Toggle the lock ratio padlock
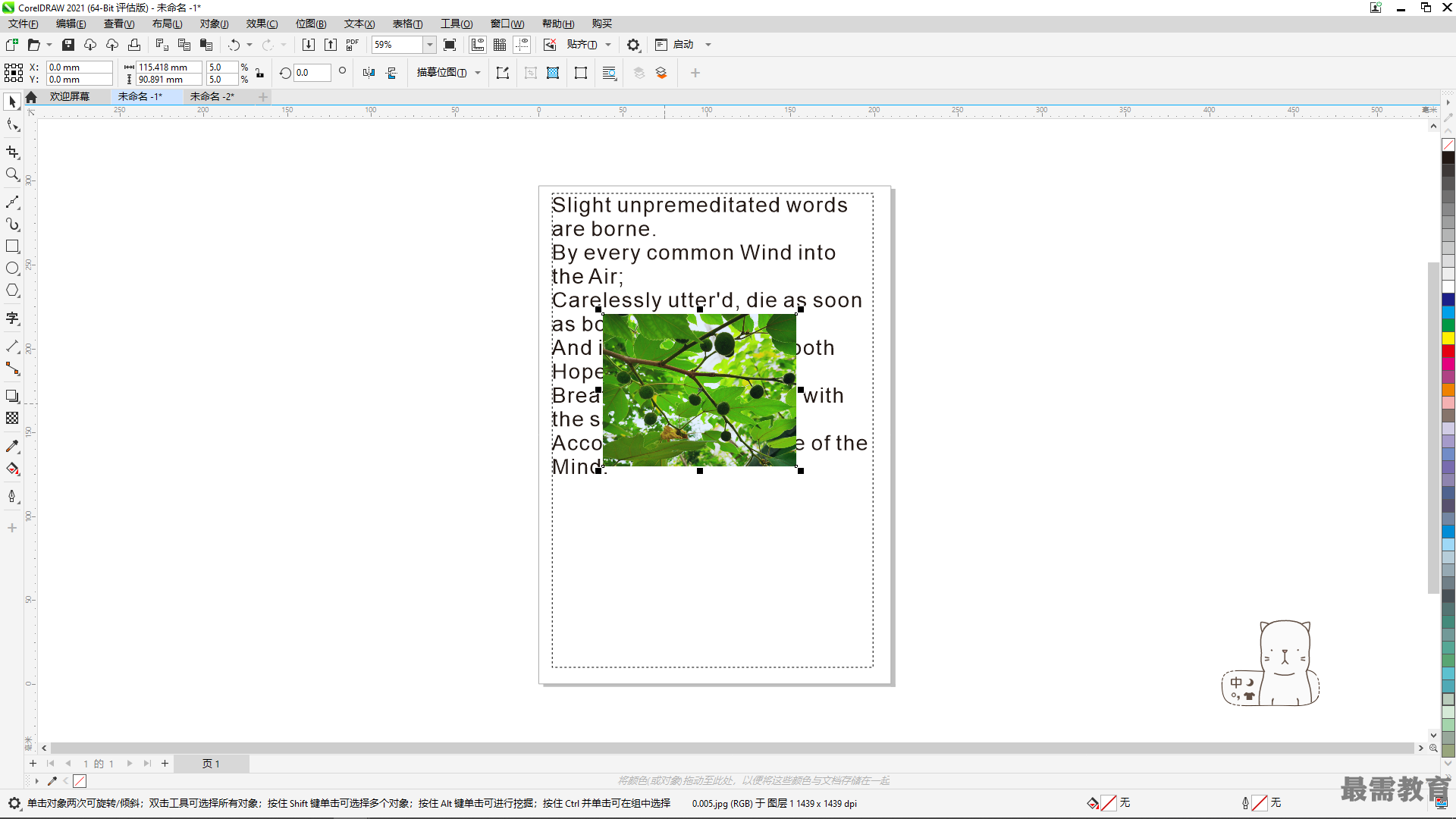The height and width of the screenshot is (819, 1456). 259,74
